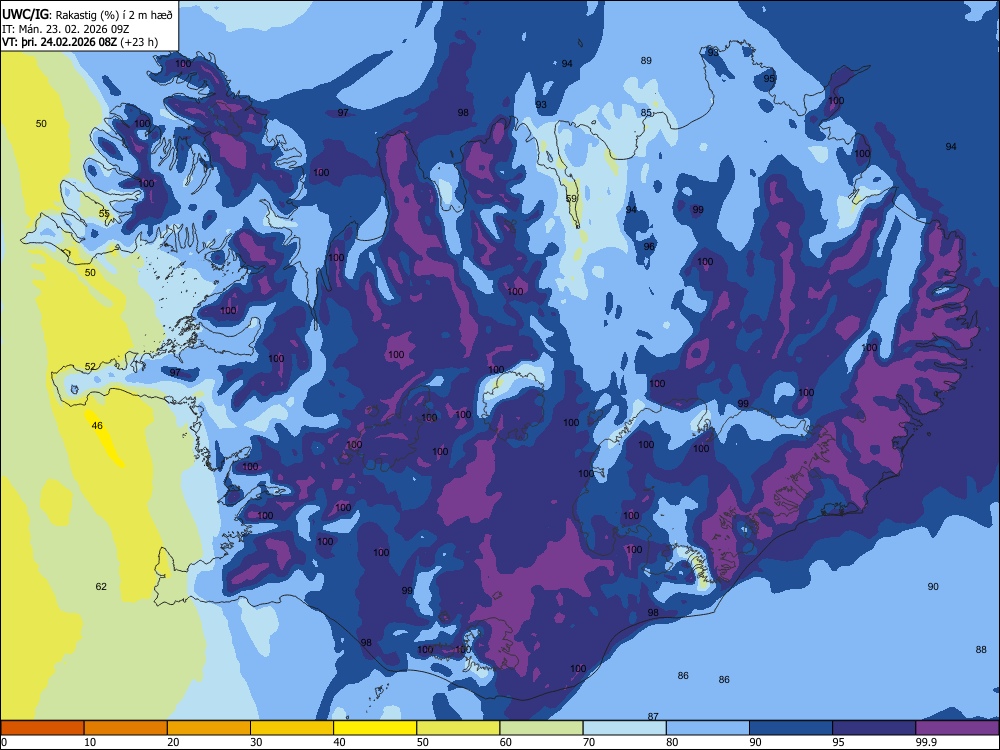The width and height of the screenshot is (1000, 750).
Task: Click the 55 humidity value on the map
Action: [104, 214]
